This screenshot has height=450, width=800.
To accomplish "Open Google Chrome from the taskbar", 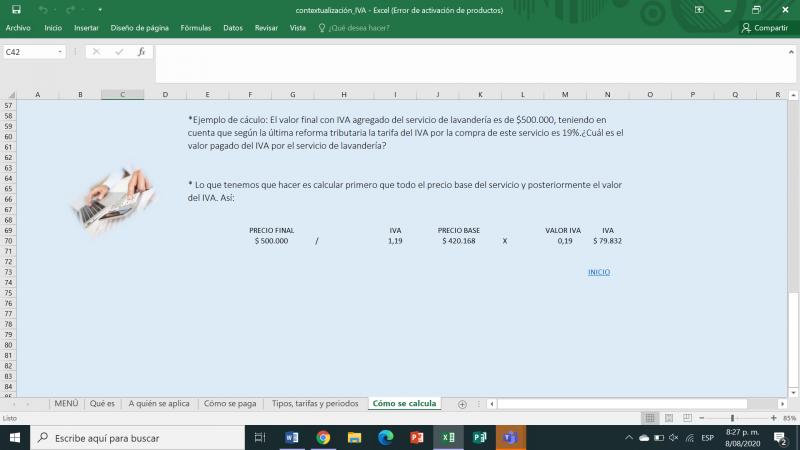I will coord(323,438).
